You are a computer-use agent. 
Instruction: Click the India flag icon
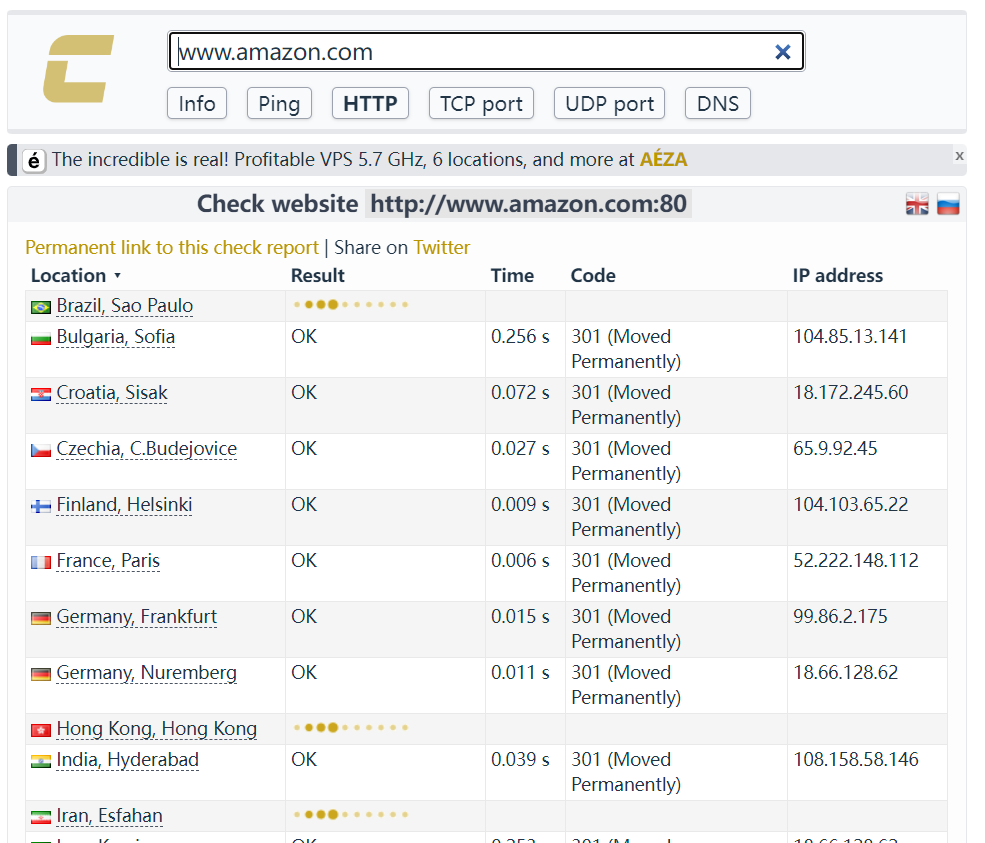tap(41, 761)
